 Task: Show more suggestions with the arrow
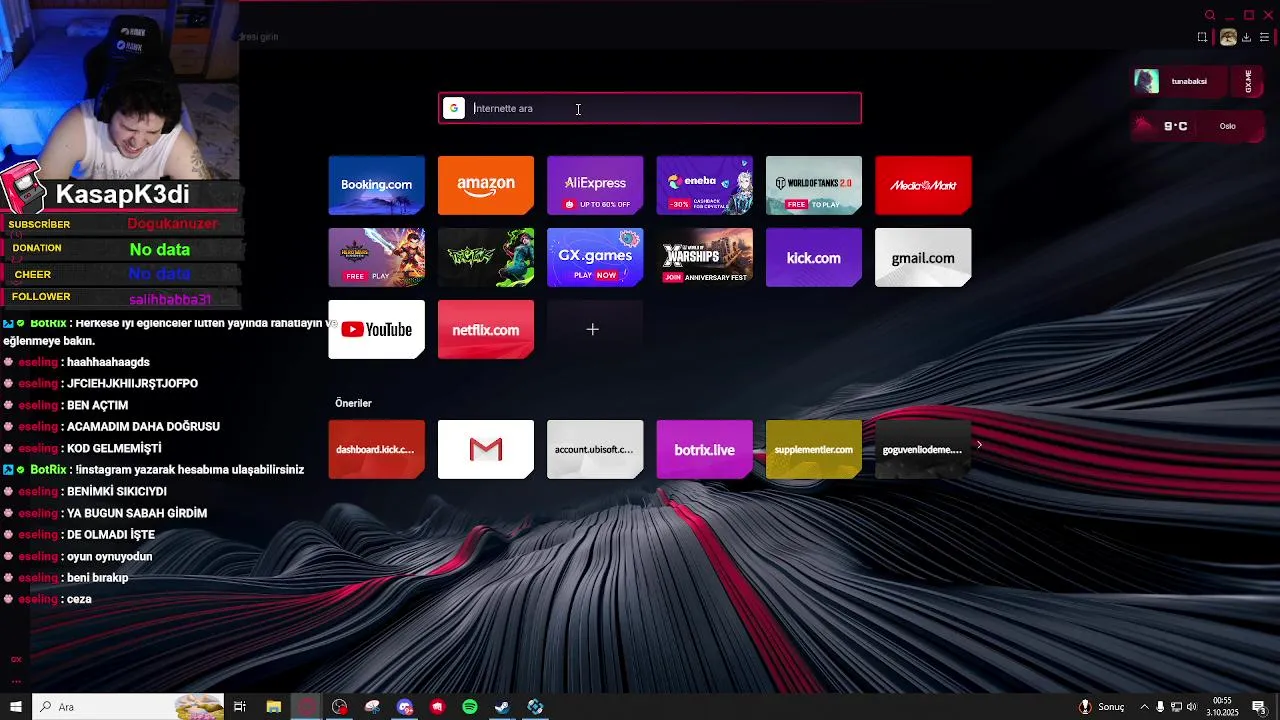pos(979,445)
